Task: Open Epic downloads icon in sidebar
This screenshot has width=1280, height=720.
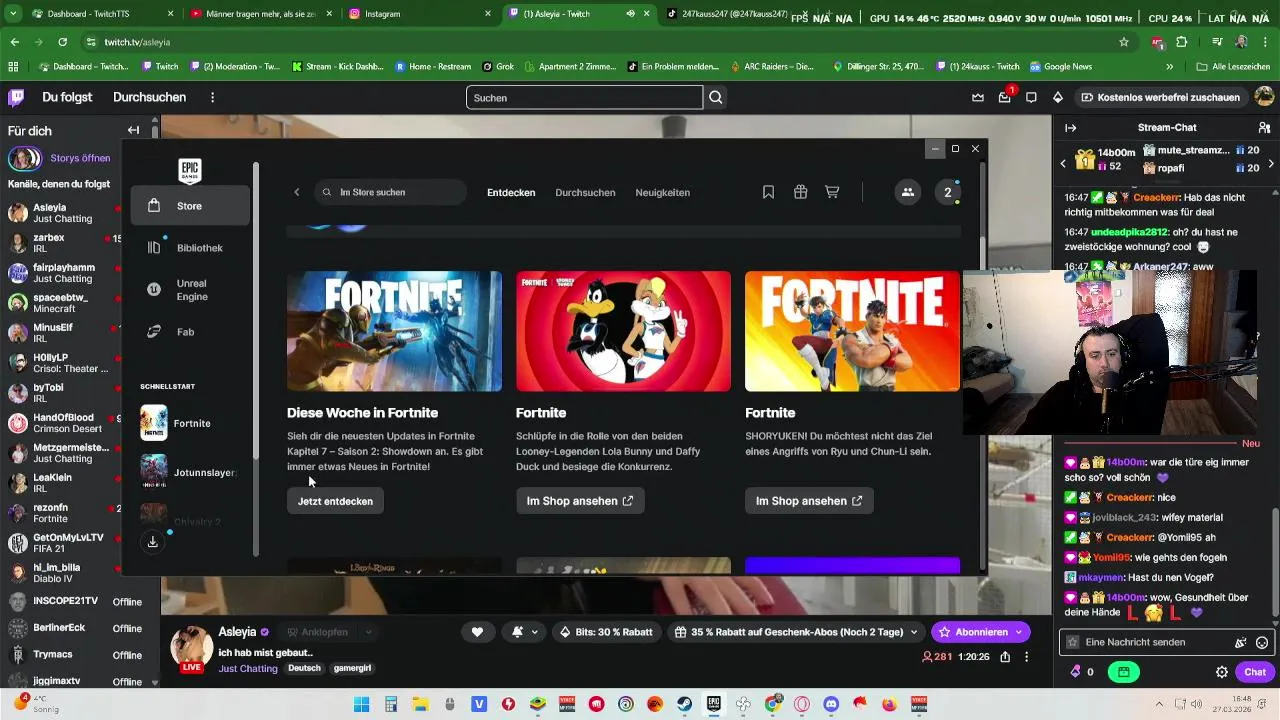Action: 153,542
